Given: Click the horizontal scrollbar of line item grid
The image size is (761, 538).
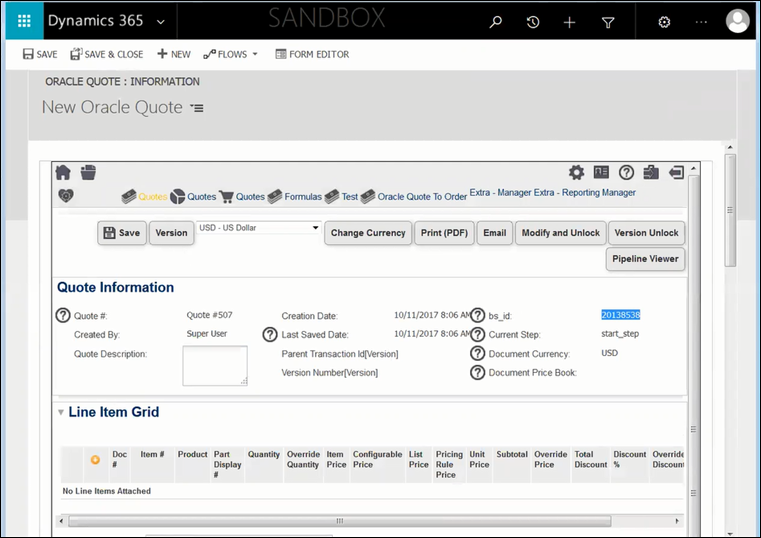Looking at the screenshot, I should pyautogui.click(x=340, y=521).
